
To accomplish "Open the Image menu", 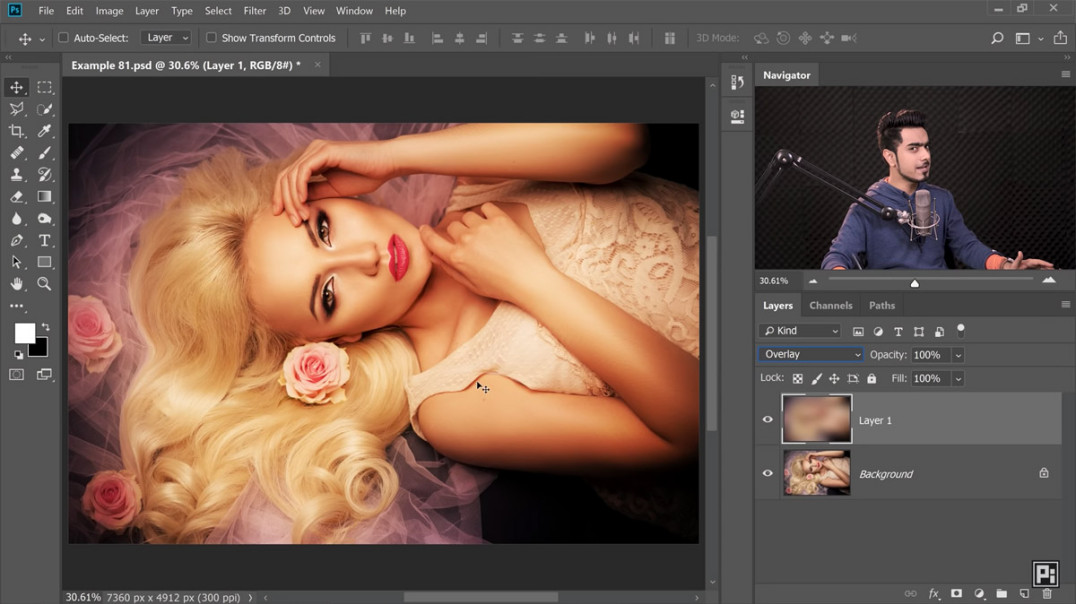I will [109, 11].
